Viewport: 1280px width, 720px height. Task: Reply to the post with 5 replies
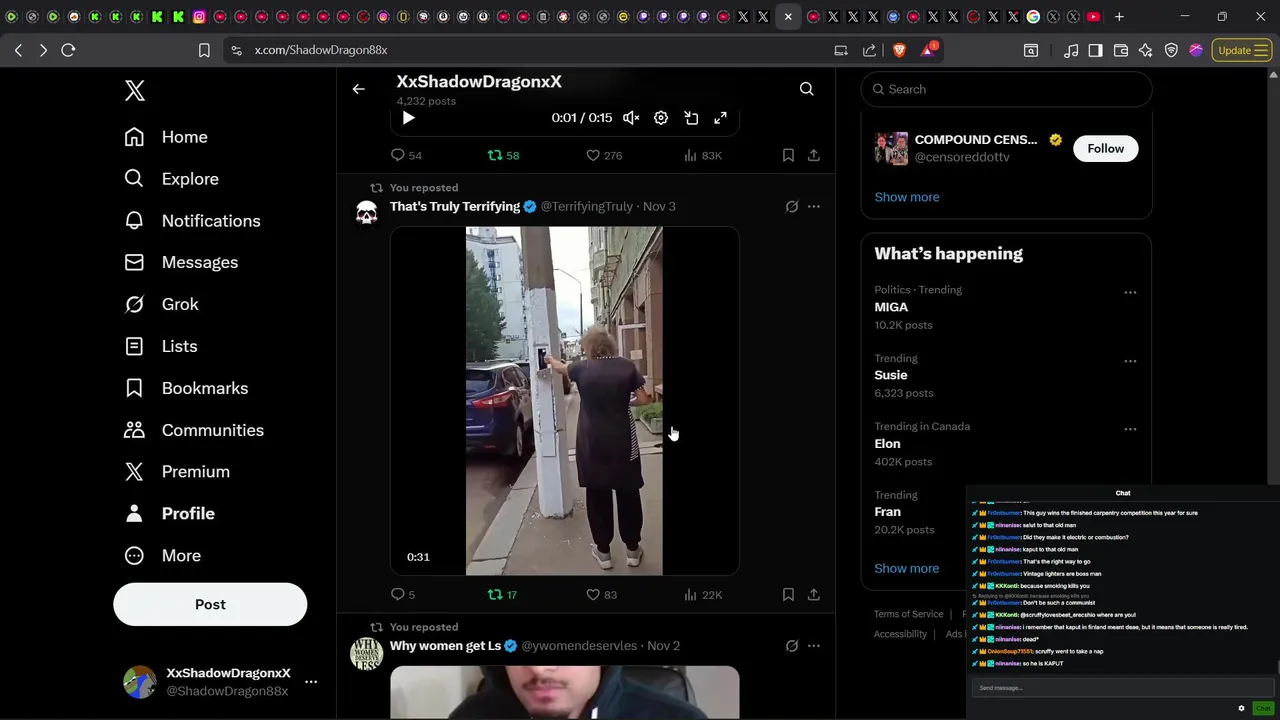pyautogui.click(x=403, y=594)
